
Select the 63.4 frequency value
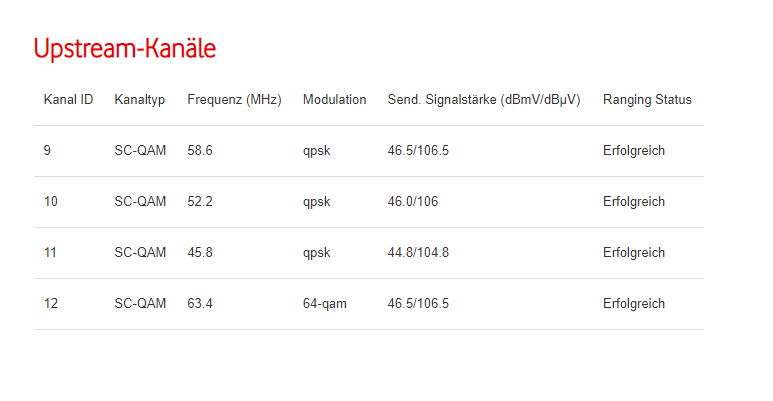[x=200, y=304]
